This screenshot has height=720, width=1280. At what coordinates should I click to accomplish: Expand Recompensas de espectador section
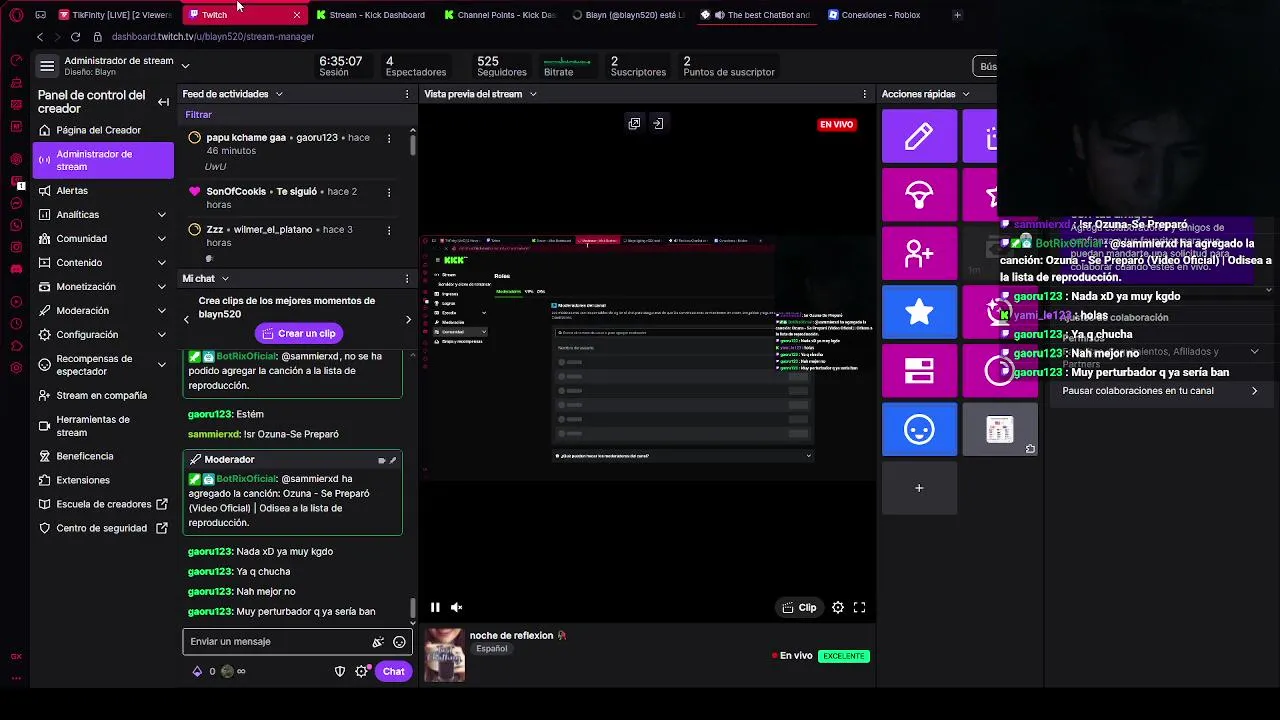pos(162,365)
